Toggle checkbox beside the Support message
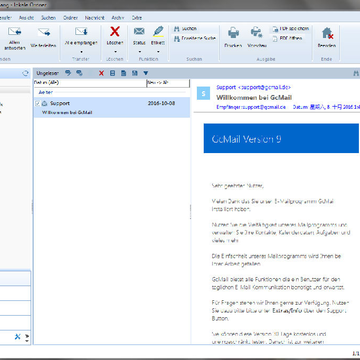This screenshot has height=360, width=360. click(38, 103)
